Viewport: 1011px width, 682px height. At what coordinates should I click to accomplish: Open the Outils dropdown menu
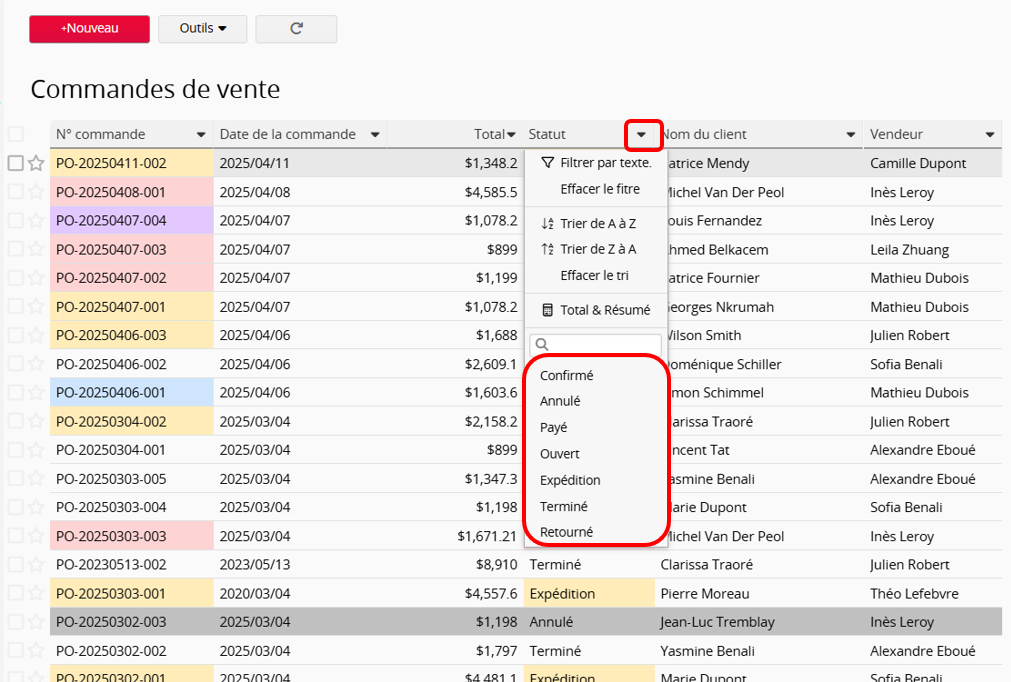(x=202, y=29)
